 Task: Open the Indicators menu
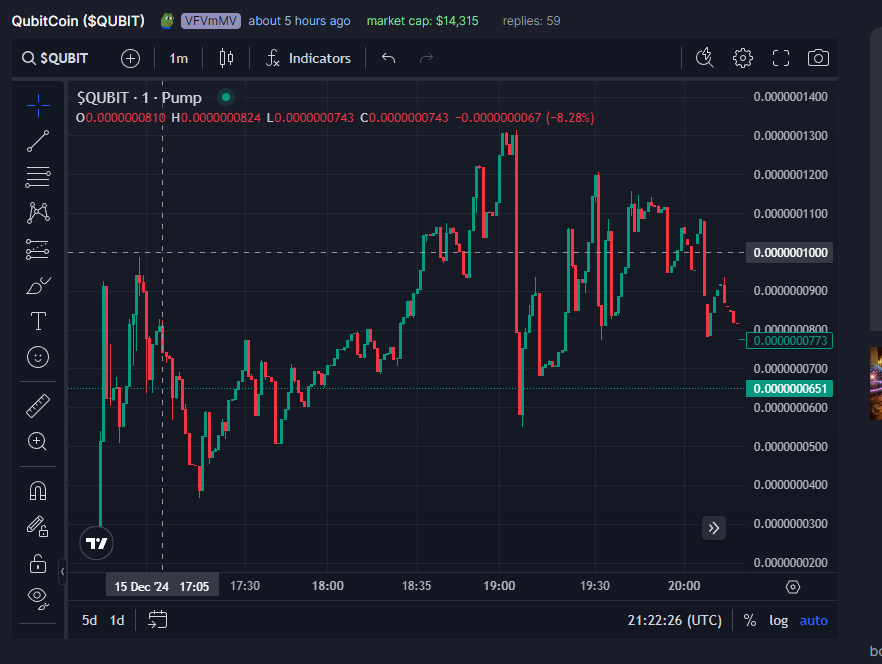tap(308, 58)
